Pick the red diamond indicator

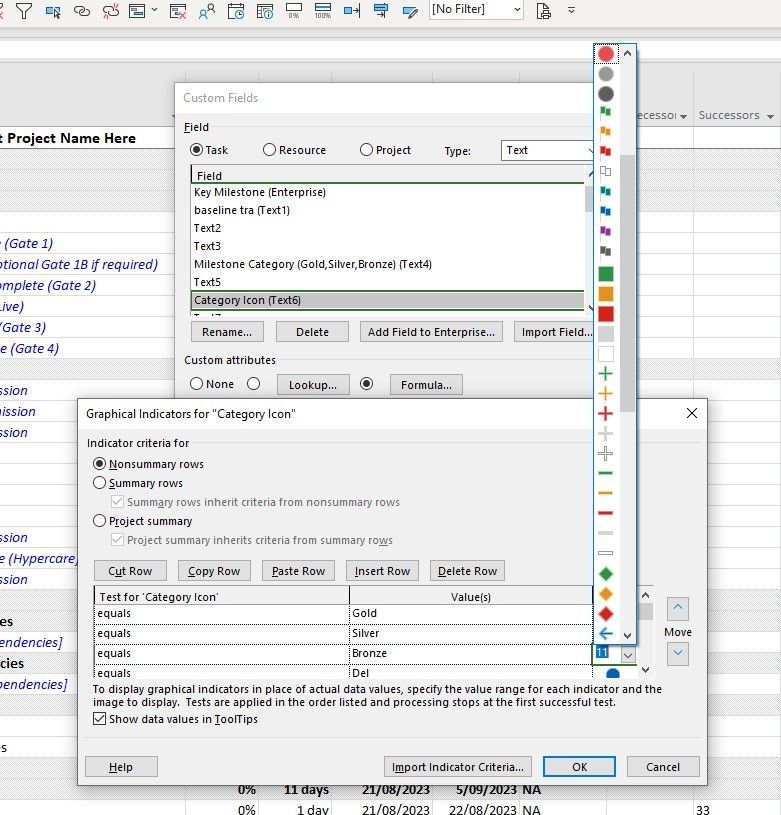click(605, 614)
